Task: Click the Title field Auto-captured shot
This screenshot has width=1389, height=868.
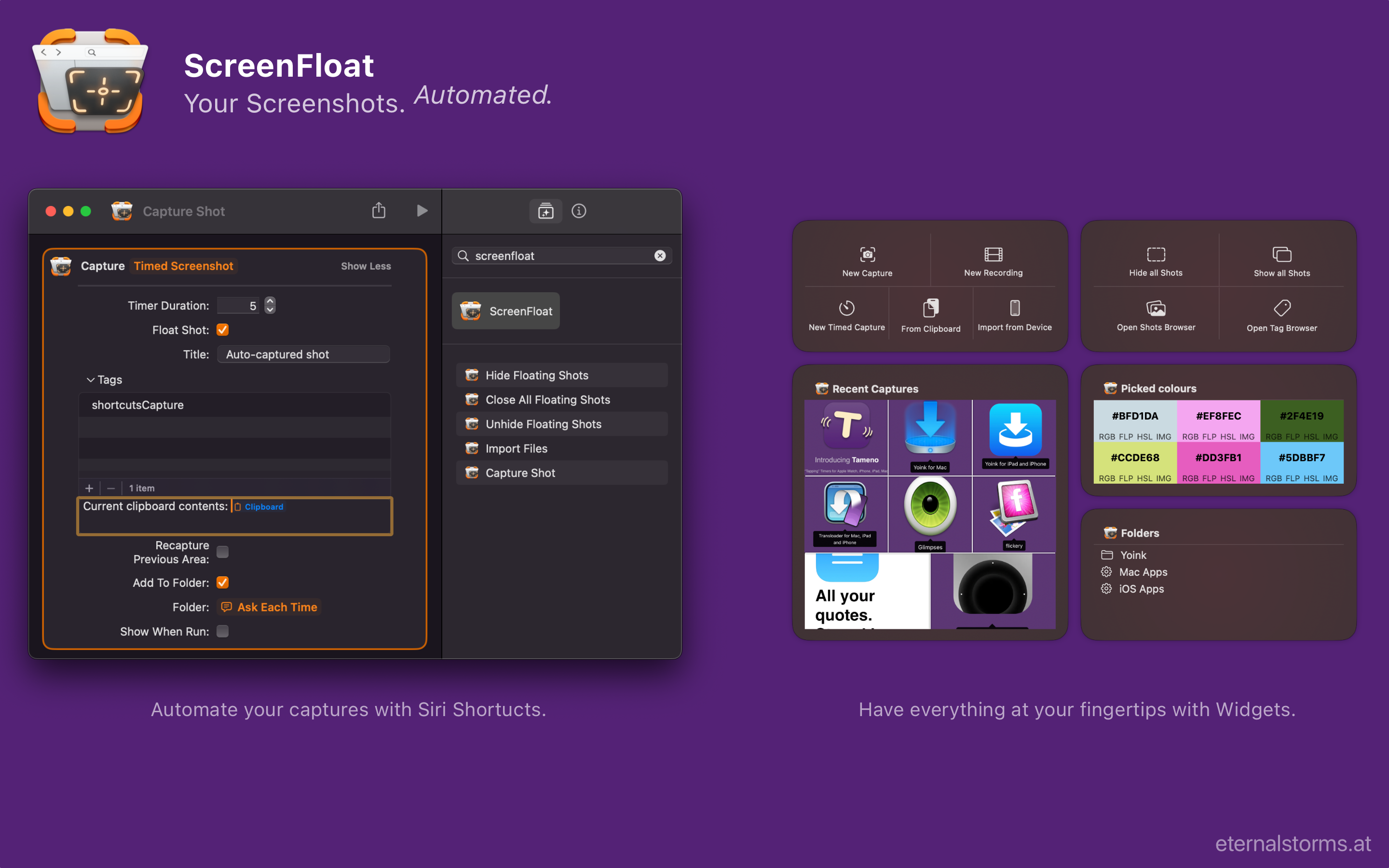Action: click(x=303, y=354)
